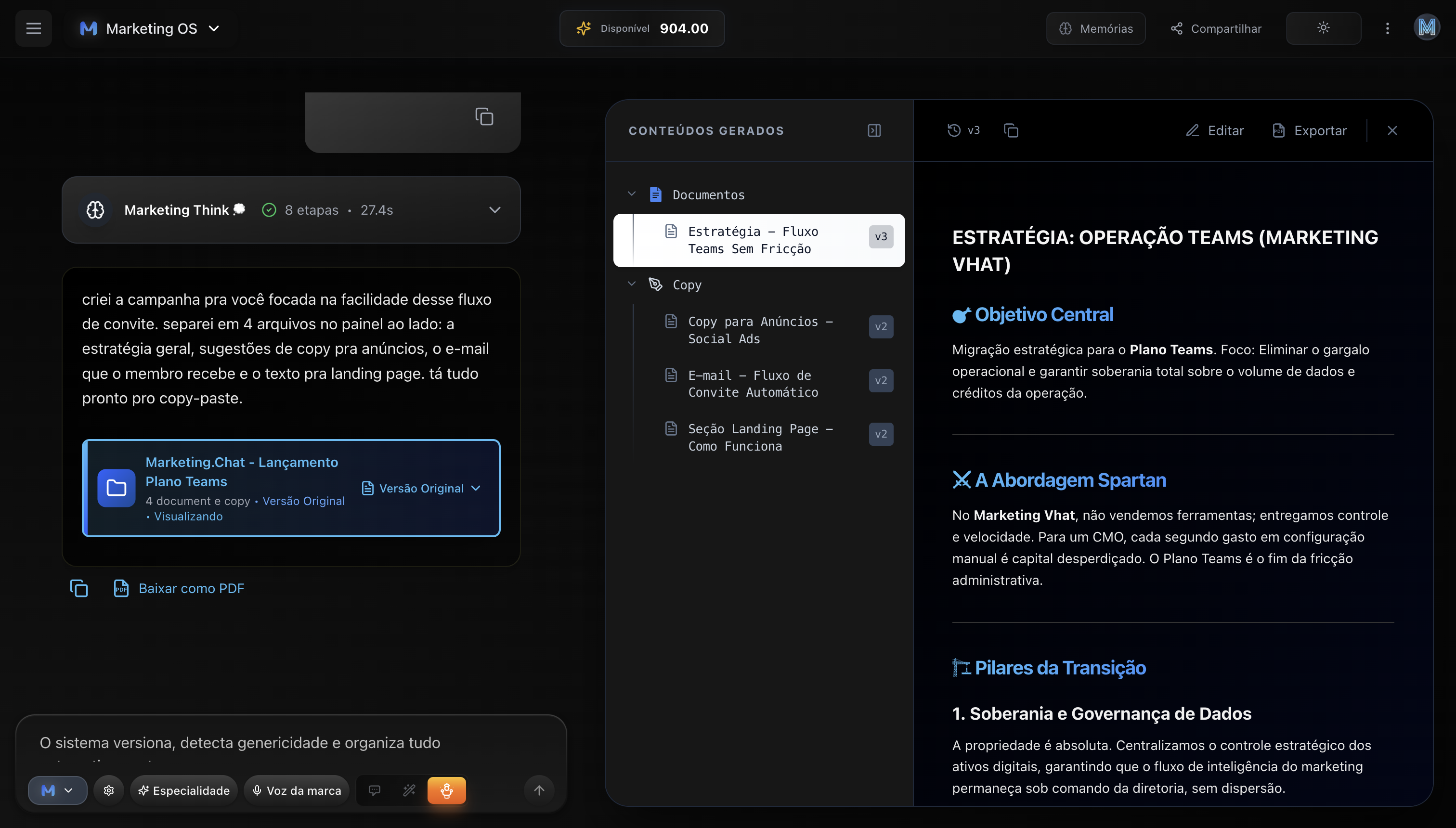The image size is (1456, 828).
Task: Copy the document content in viewer toolbar
Action: 1011,131
